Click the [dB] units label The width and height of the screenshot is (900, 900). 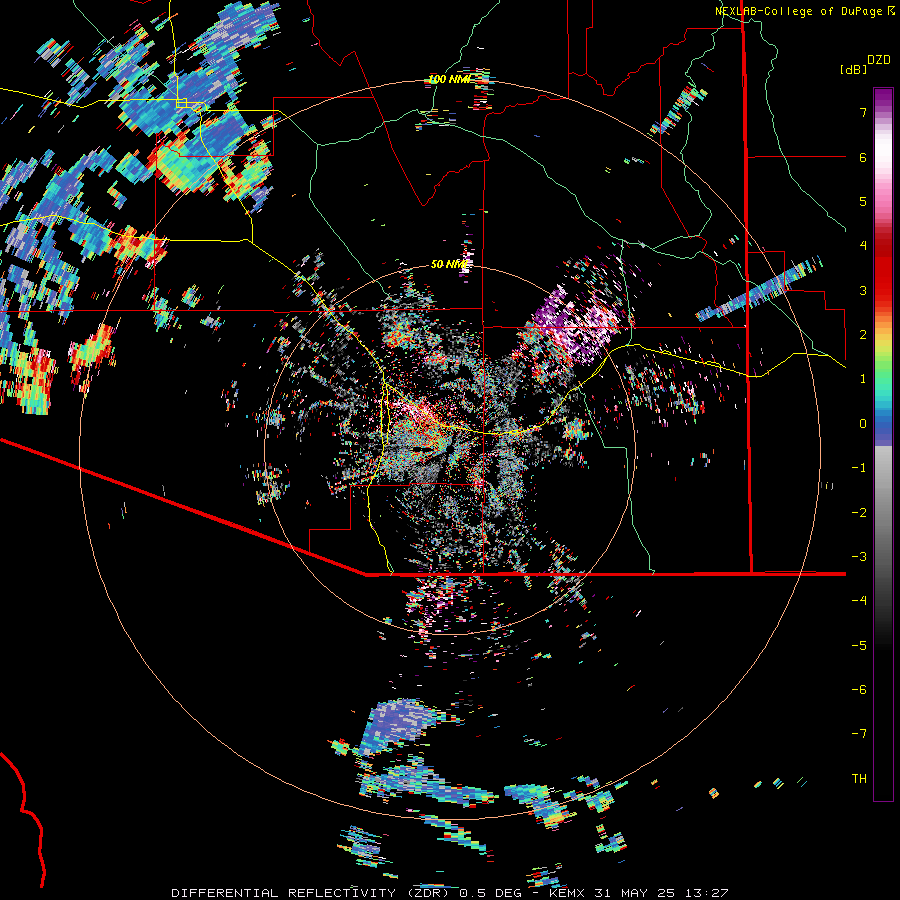853,69
